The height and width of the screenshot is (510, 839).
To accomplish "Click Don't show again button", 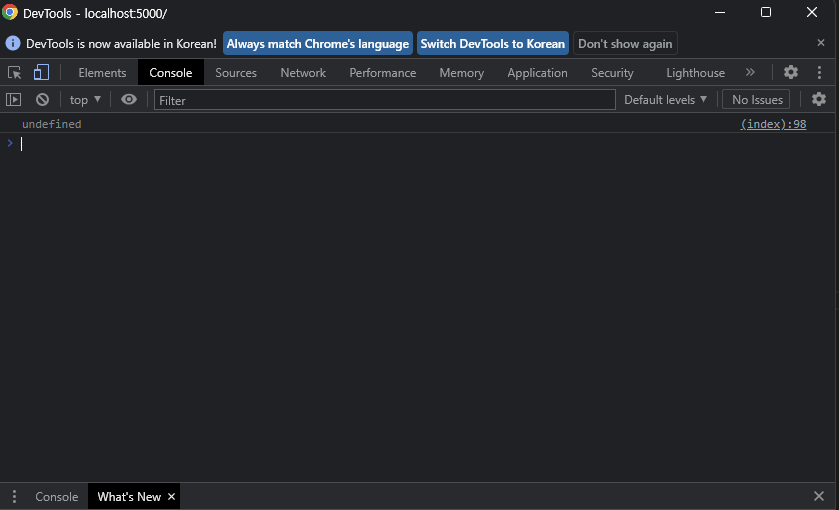I will 625,44.
